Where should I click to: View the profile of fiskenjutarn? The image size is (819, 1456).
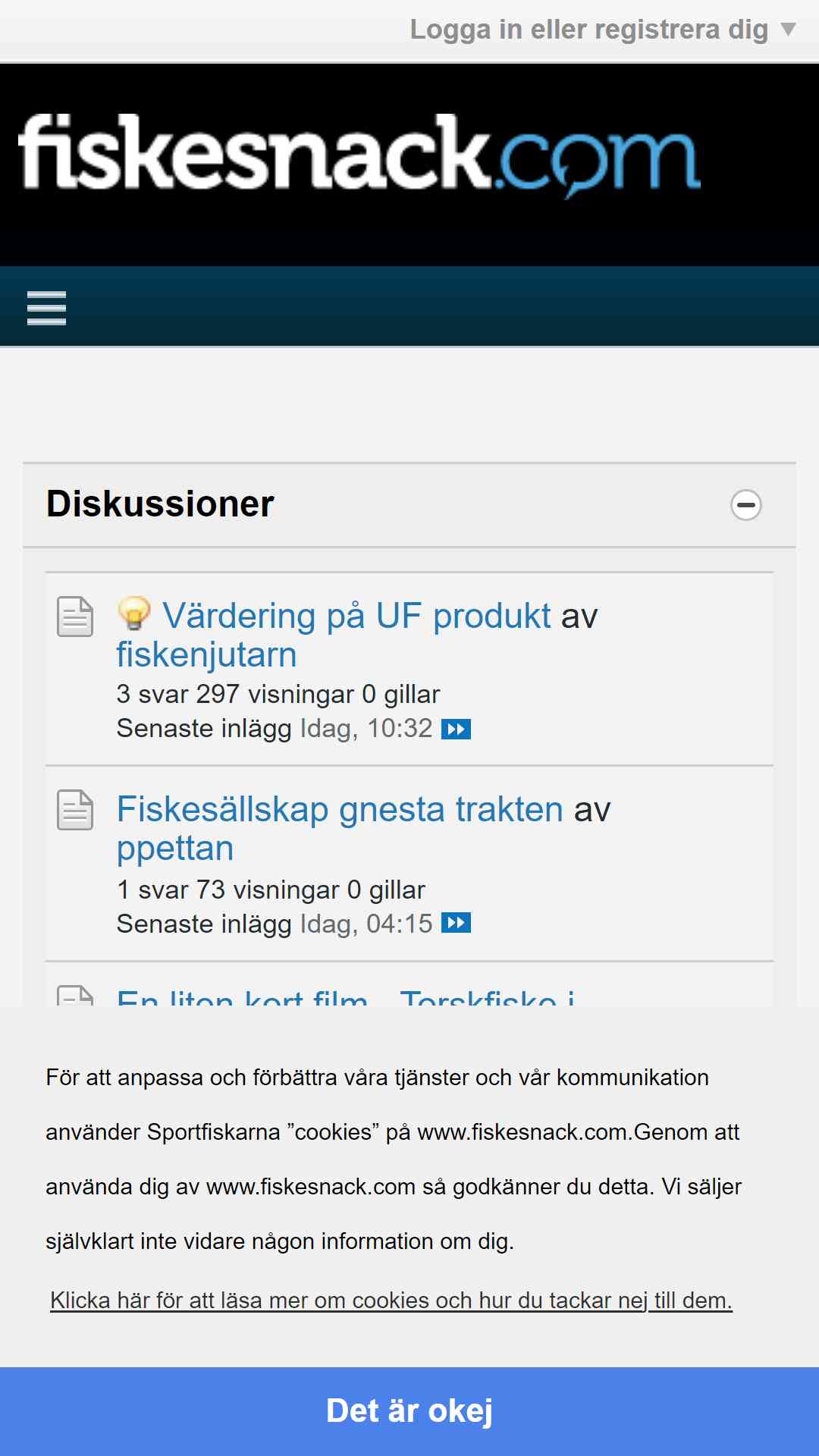[x=206, y=655]
